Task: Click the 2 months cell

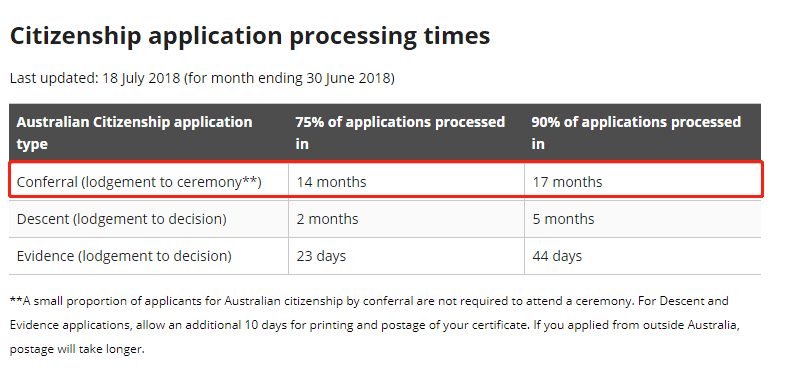Action: 406,219
